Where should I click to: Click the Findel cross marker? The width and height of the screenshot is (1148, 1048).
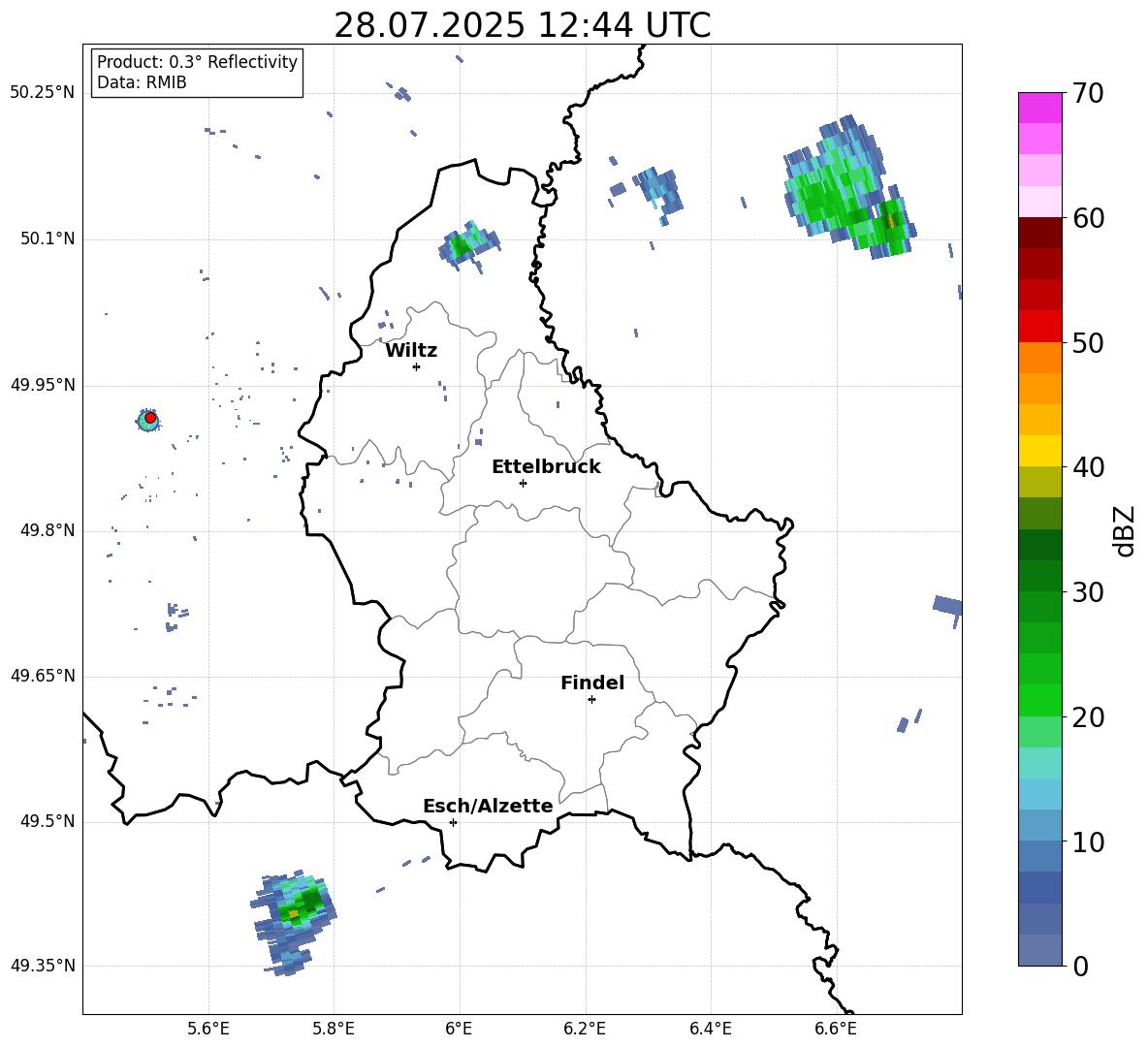[x=591, y=700]
